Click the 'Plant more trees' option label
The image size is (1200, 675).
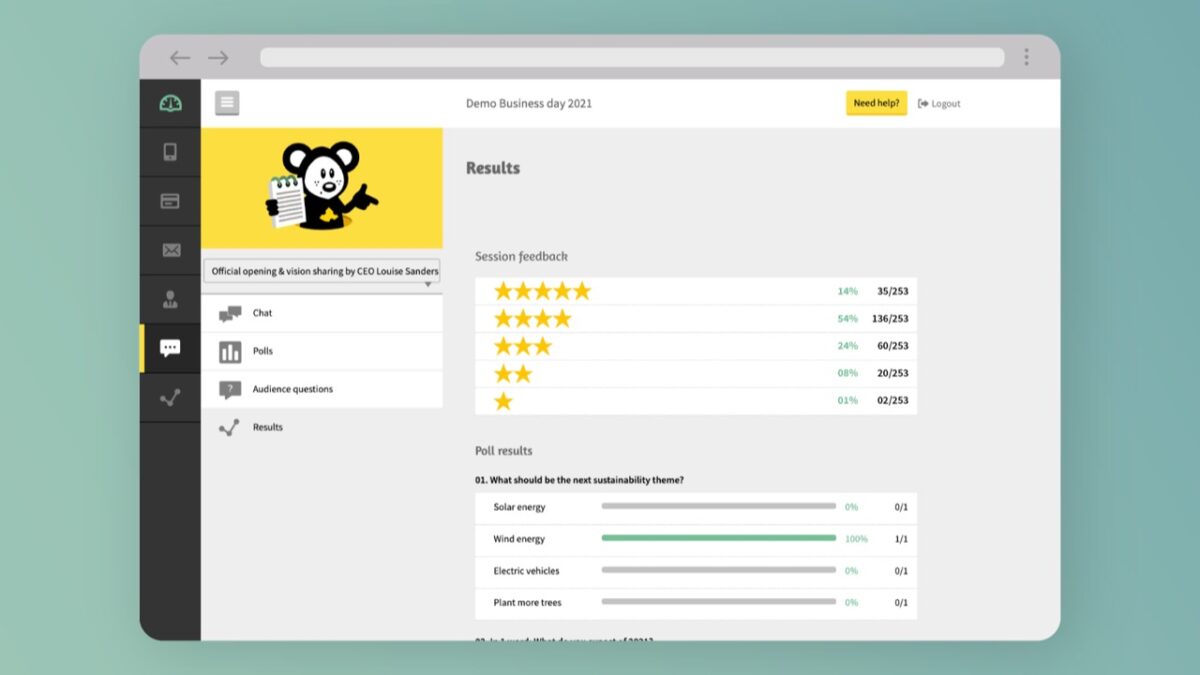coord(527,603)
